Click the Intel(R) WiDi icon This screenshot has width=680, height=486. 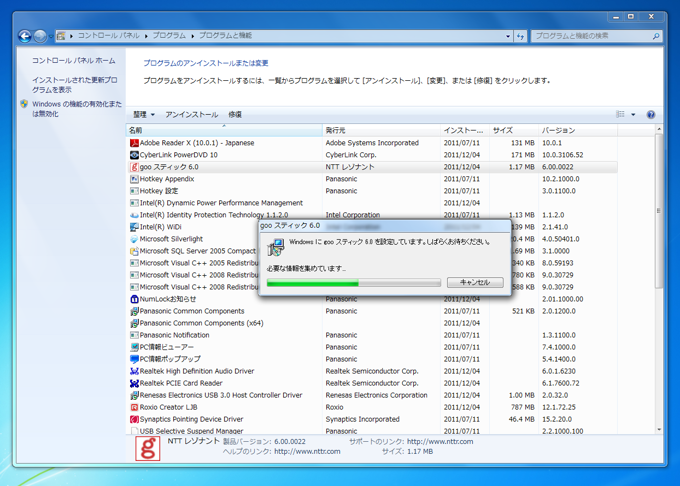pyautogui.click(x=134, y=227)
